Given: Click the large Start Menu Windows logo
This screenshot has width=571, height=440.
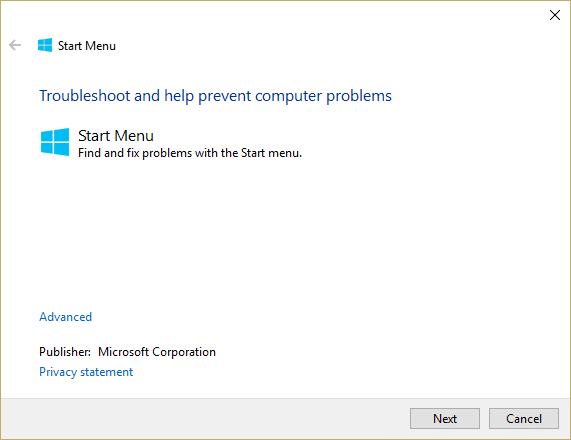Looking at the screenshot, I should 55,142.
